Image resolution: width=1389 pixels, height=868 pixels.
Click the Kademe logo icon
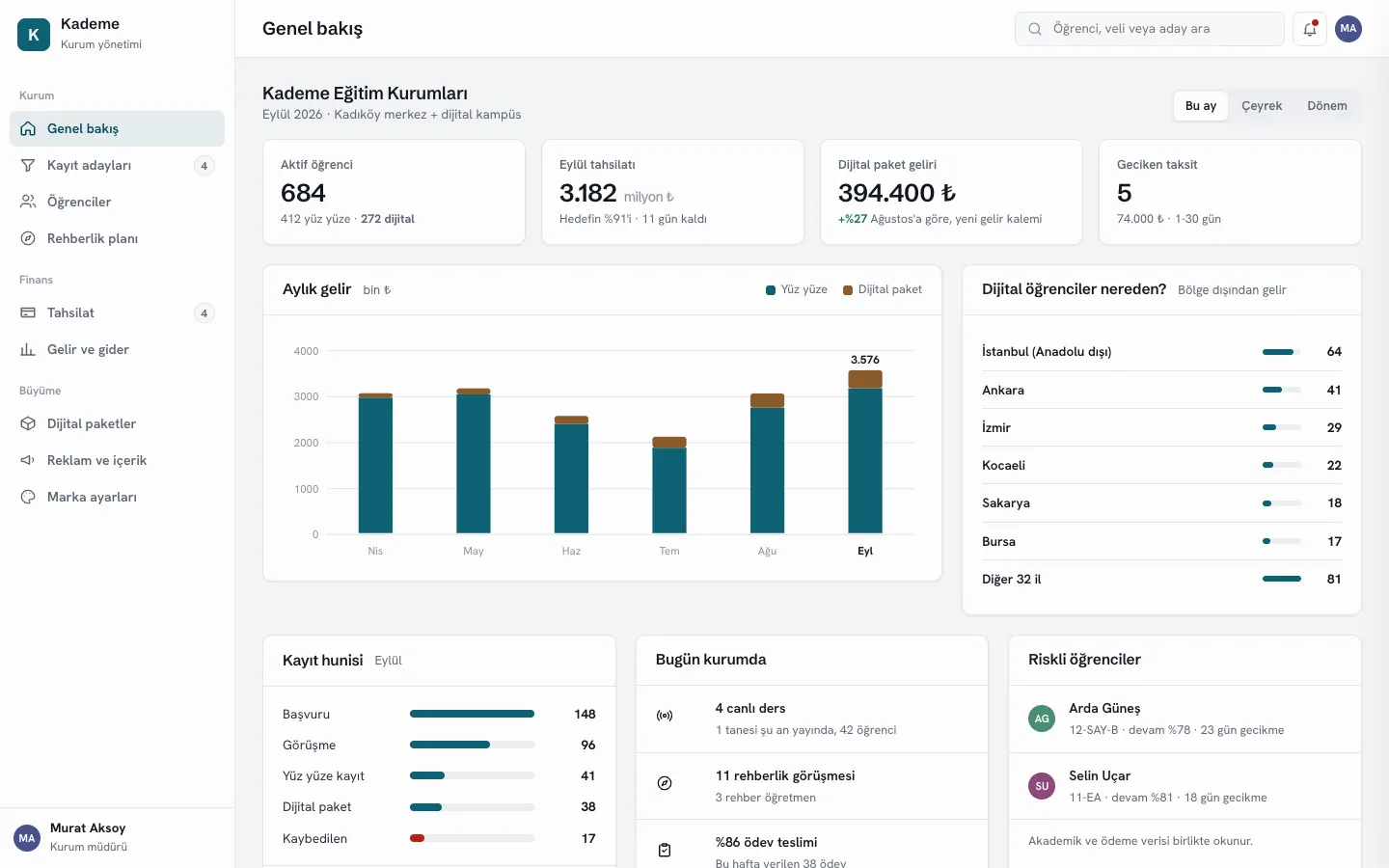click(34, 35)
